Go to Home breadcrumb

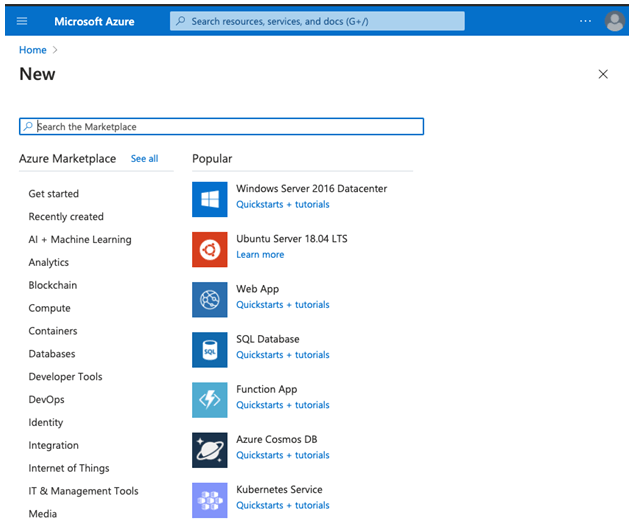point(33,49)
